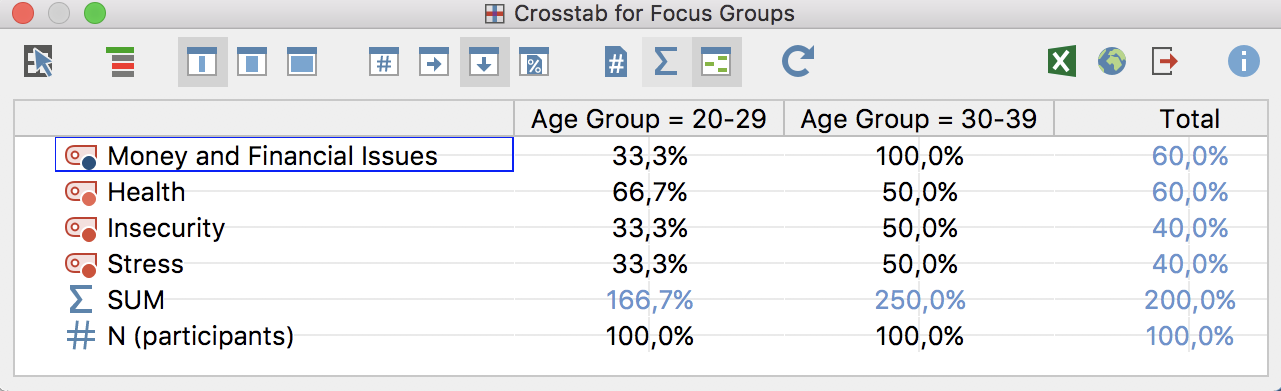
Task: Click the 60,0% Total cell for Money row
Action: (x=1190, y=156)
